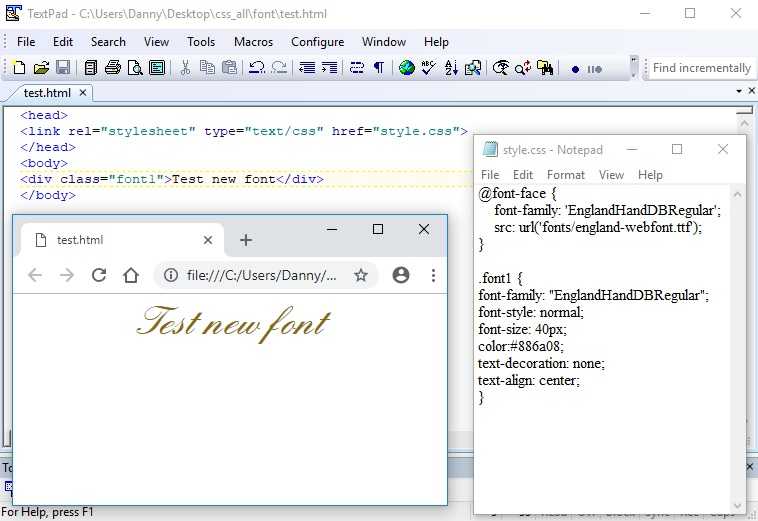Open a new tab in Chrome
Screen dimensions: 758x521
click(x=246, y=240)
